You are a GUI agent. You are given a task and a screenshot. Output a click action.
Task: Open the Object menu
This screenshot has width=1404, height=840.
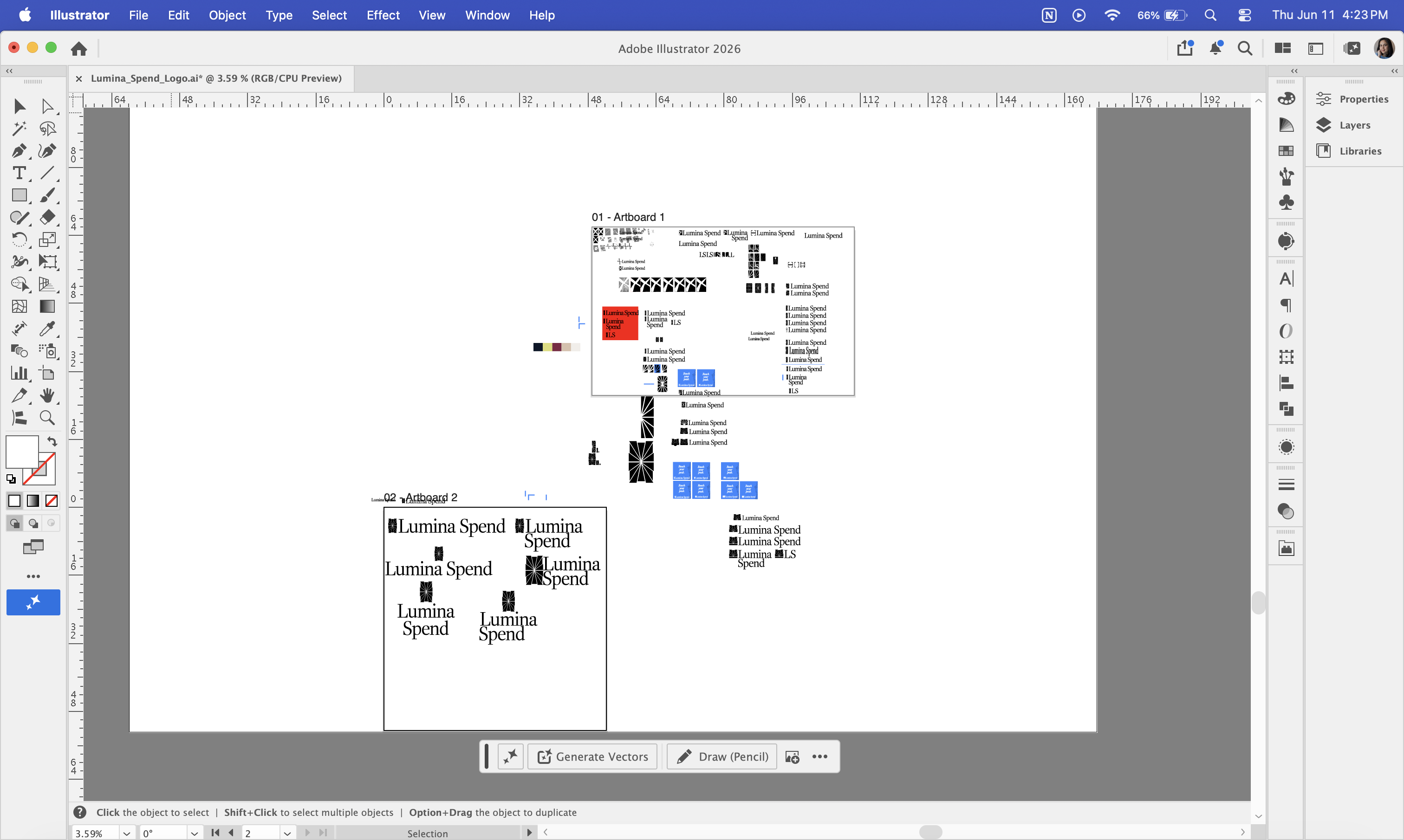pyautogui.click(x=227, y=15)
